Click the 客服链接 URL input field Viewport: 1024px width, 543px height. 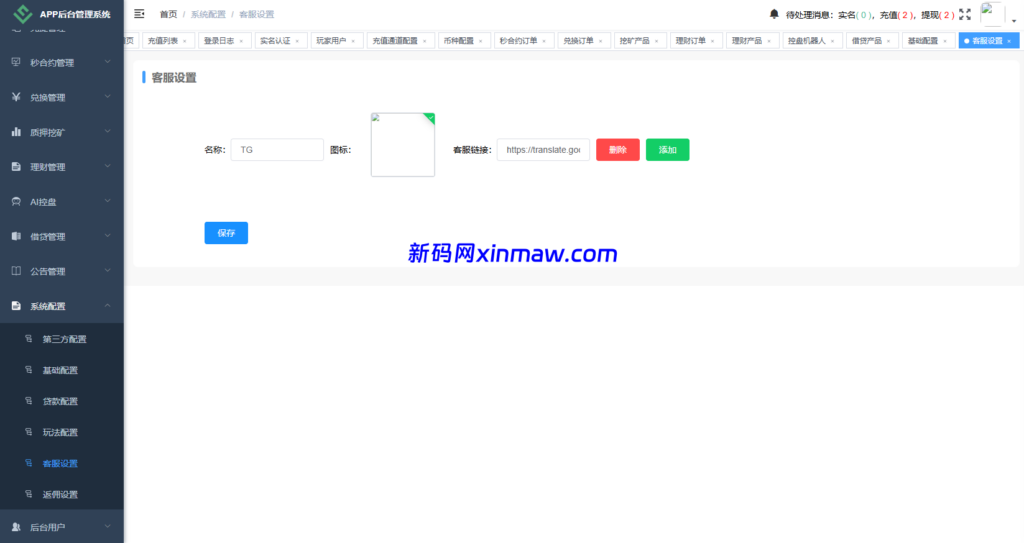click(x=543, y=150)
